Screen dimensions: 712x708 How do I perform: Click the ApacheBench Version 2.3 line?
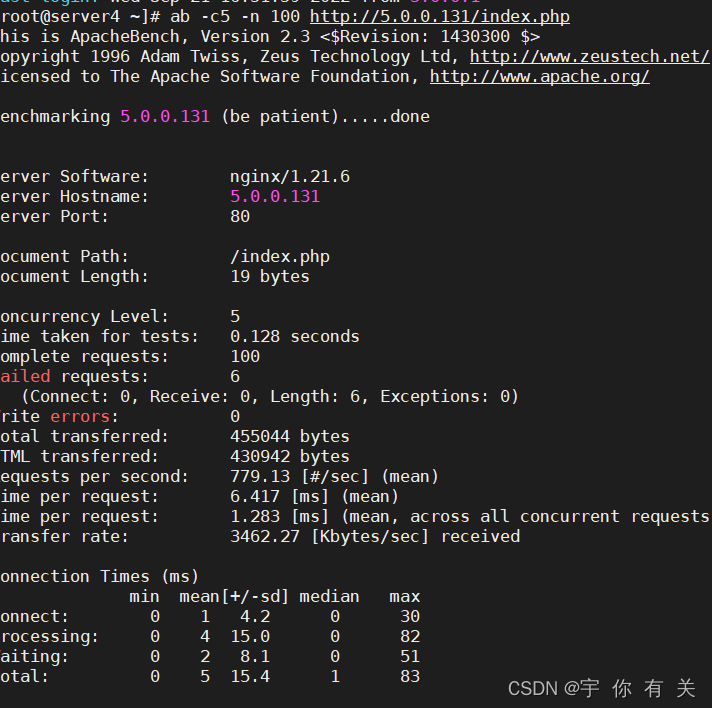coord(270,37)
